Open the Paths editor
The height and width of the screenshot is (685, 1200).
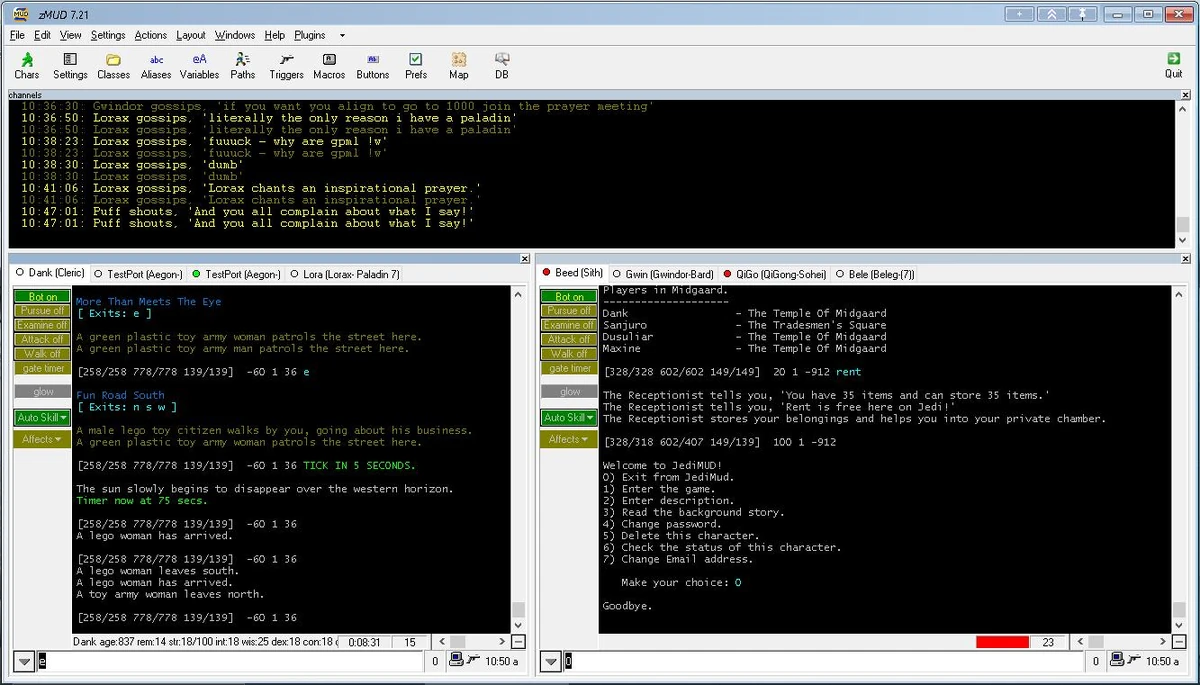(x=242, y=66)
